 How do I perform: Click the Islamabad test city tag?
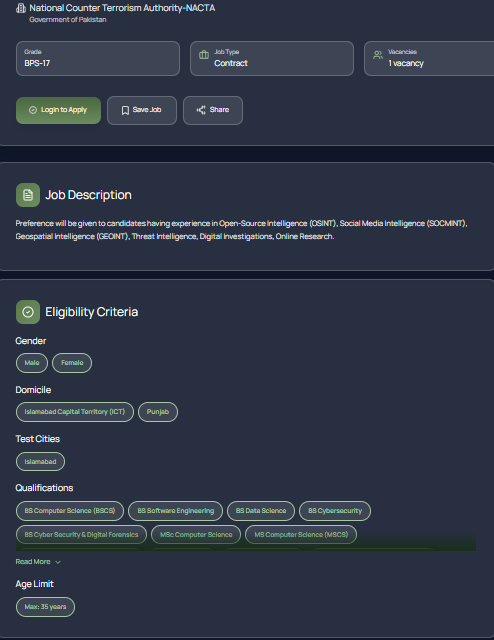40,462
